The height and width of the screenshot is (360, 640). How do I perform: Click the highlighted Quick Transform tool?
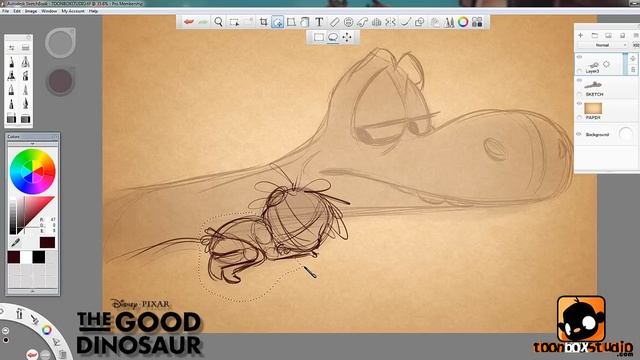tap(278, 22)
